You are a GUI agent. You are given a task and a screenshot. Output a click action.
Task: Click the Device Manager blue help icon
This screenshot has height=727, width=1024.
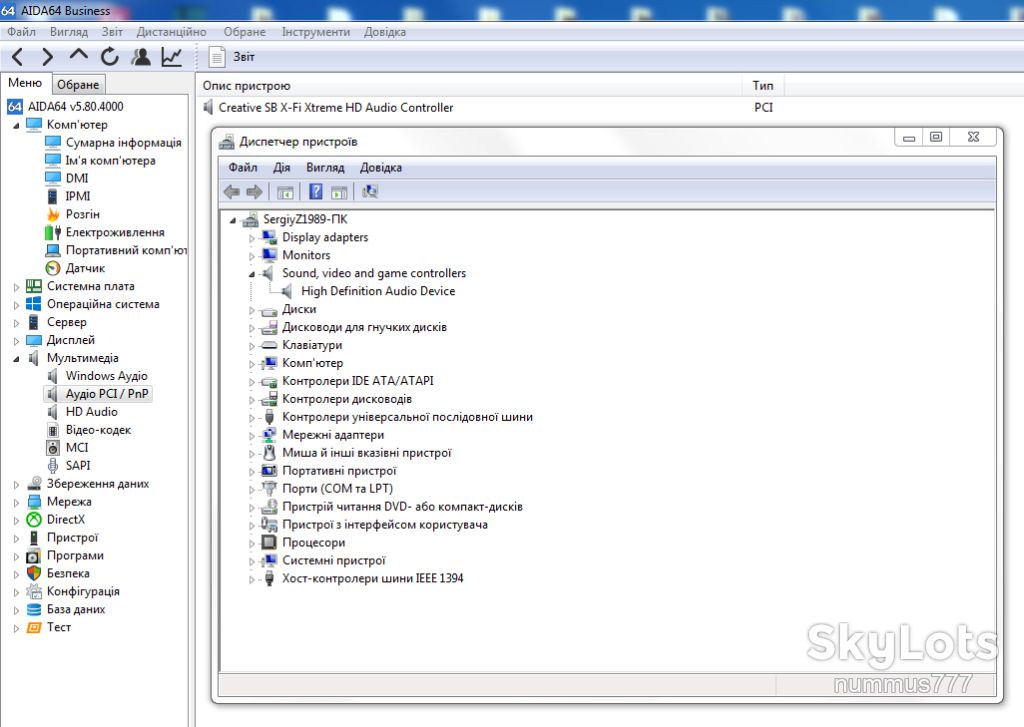[x=316, y=192]
